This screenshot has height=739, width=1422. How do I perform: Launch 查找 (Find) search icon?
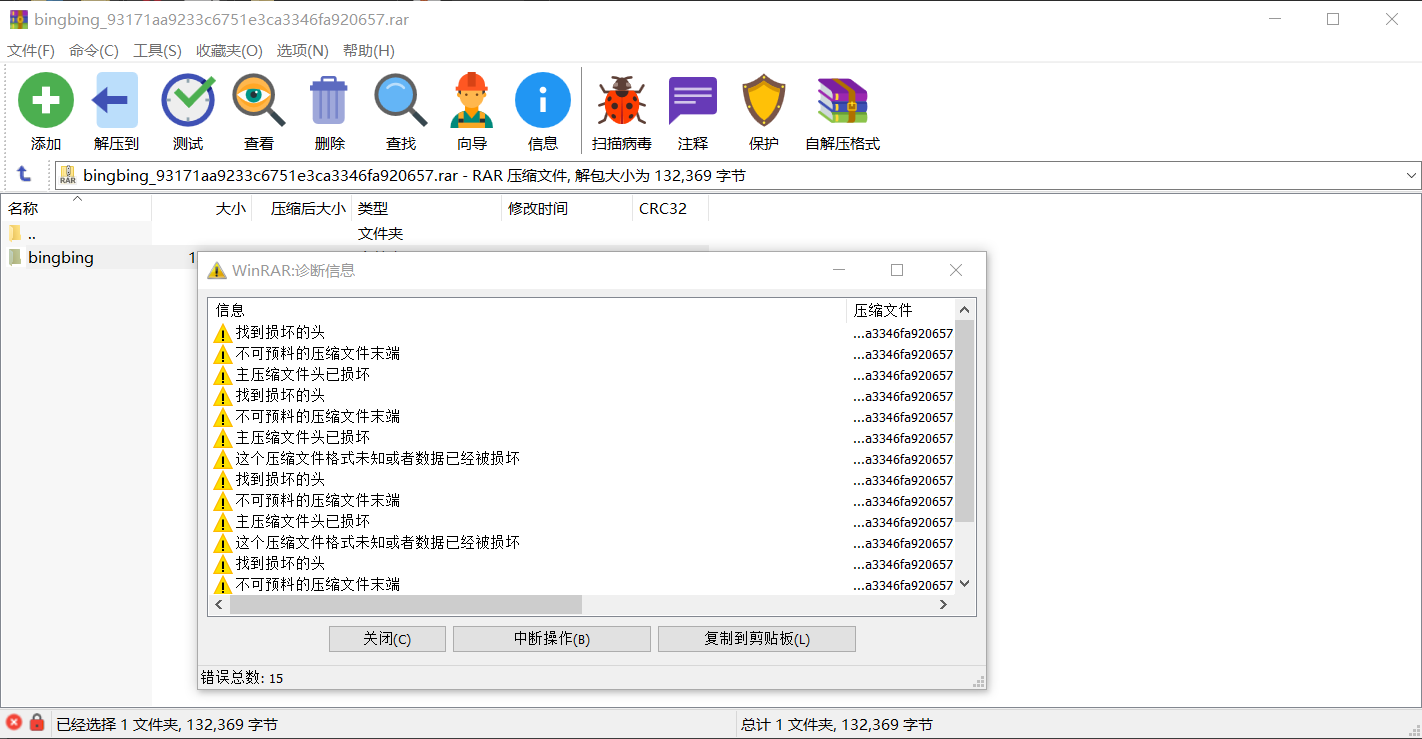[401, 100]
